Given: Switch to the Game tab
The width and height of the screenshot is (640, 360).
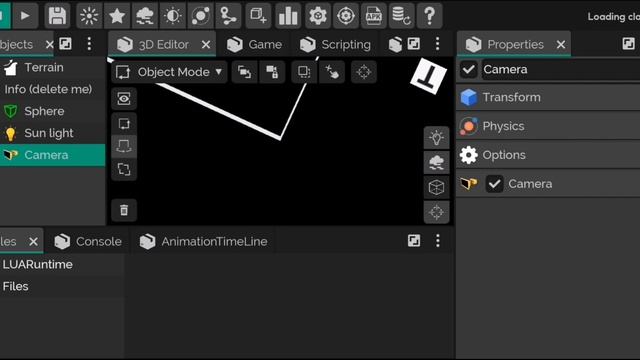Looking at the screenshot, I should tap(254, 44).
